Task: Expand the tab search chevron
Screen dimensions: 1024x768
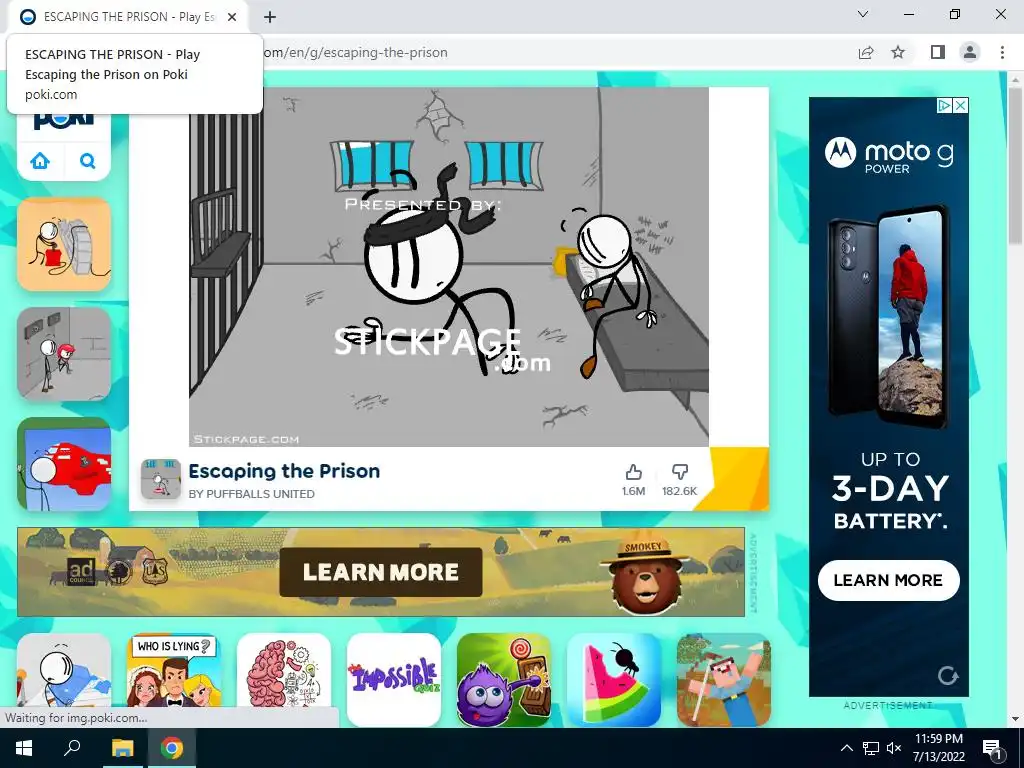Action: [863, 14]
